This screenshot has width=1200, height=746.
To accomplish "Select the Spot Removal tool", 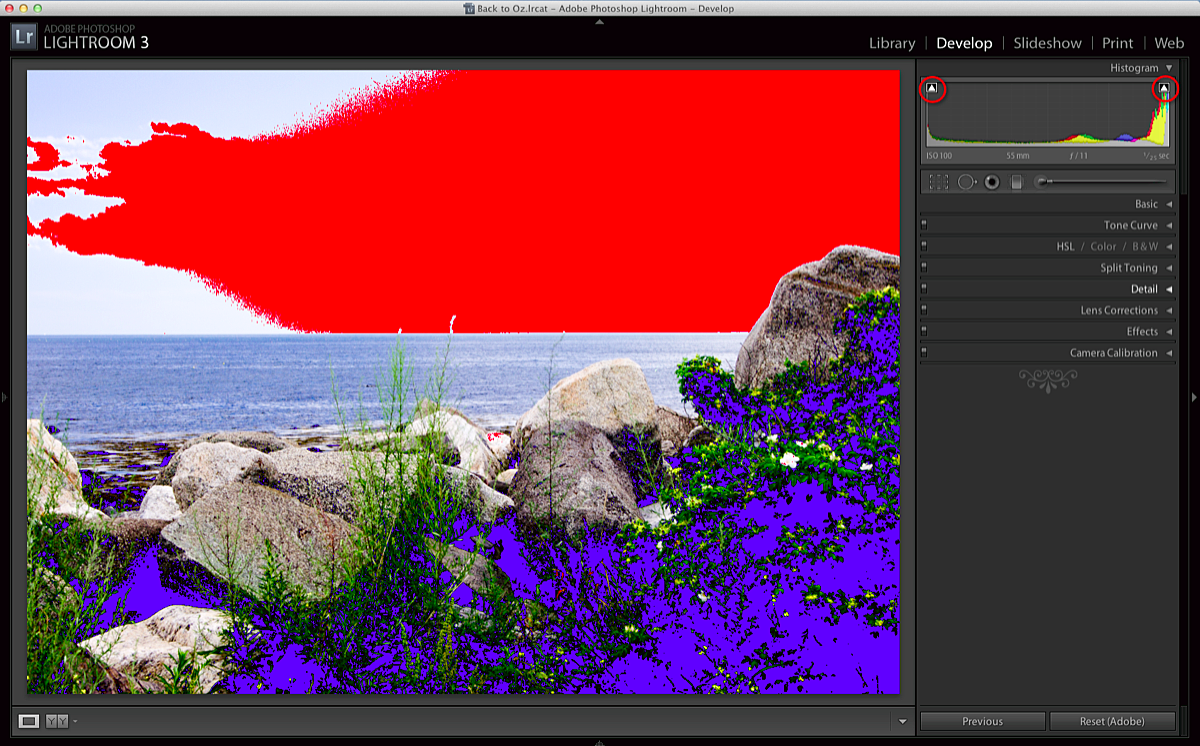I will point(966,182).
